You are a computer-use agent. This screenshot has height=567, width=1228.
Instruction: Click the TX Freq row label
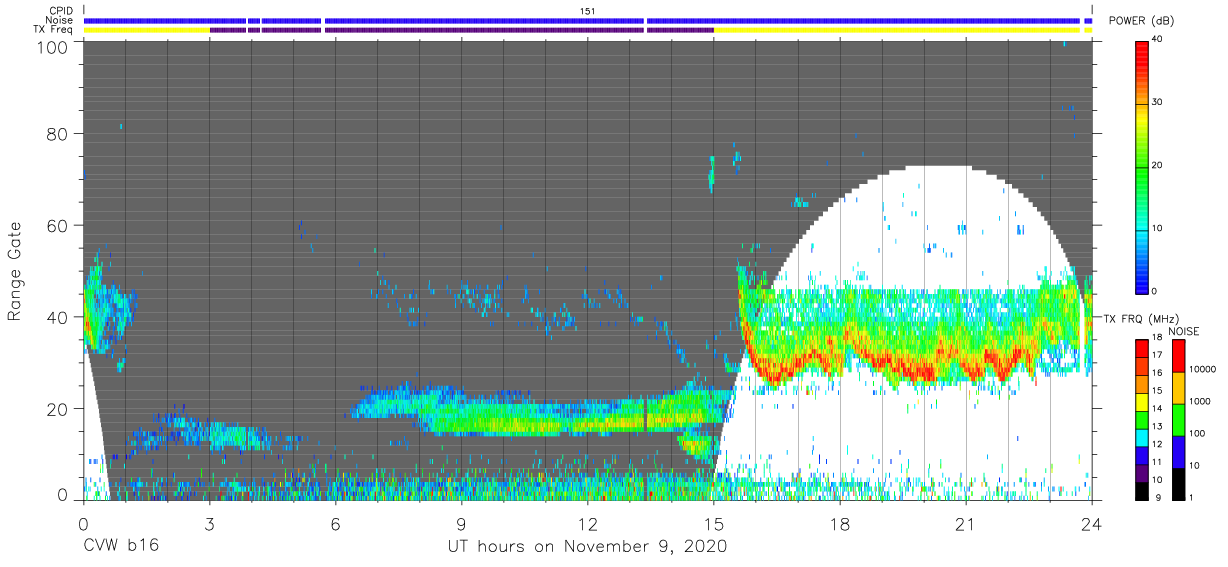[x=55, y=30]
